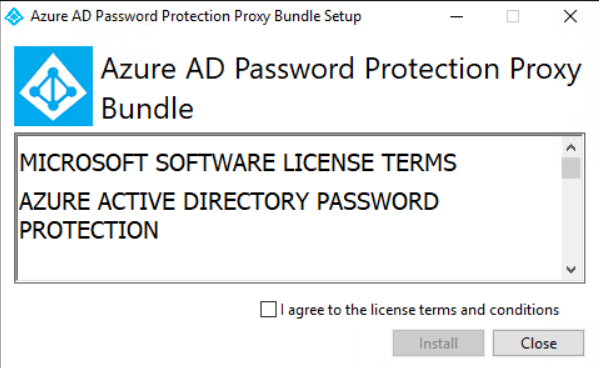Click the large blue Azure AD logo
599x368 pixels.
coord(53,86)
